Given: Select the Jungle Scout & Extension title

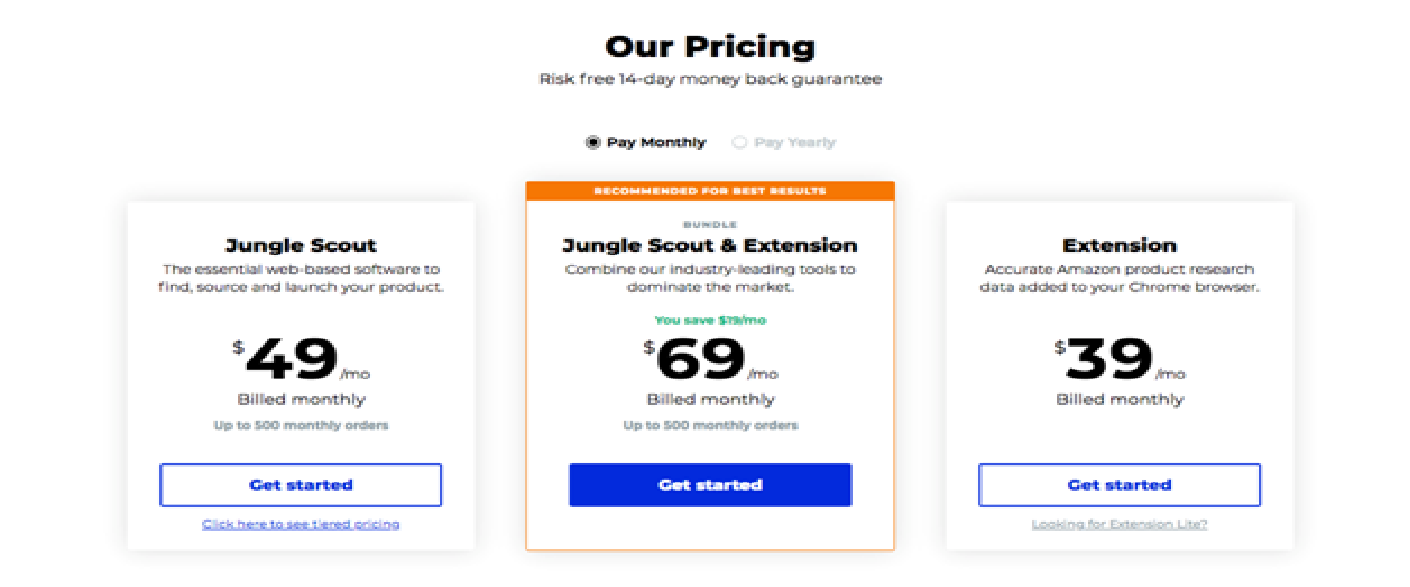Looking at the screenshot, I should coord(710,245).
